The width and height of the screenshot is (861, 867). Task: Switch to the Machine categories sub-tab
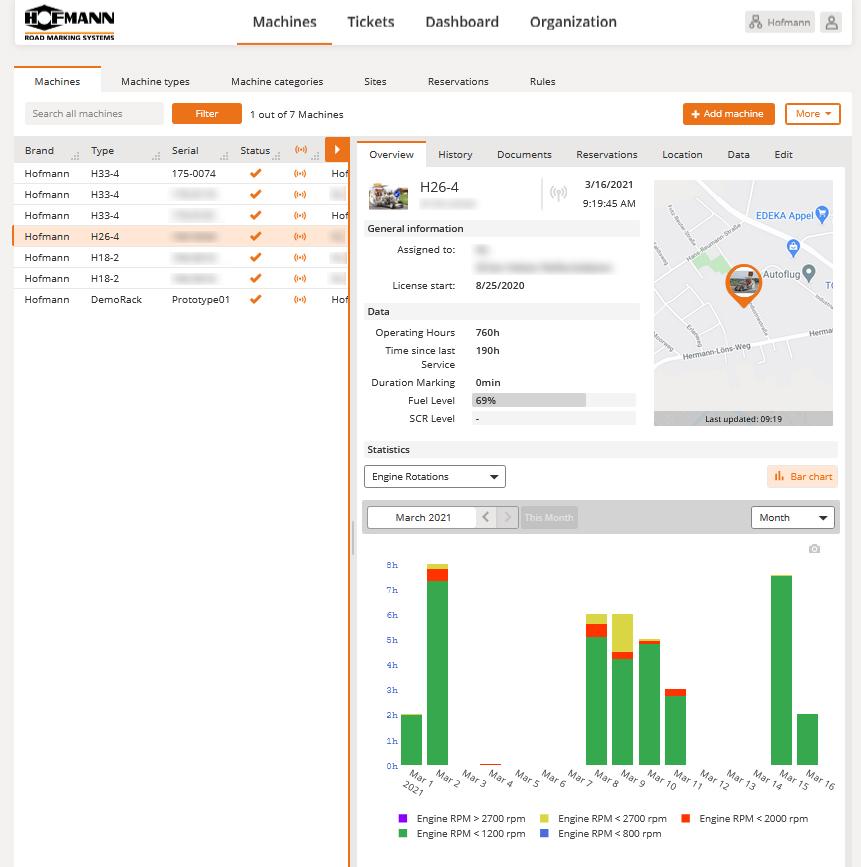[277, 81]
